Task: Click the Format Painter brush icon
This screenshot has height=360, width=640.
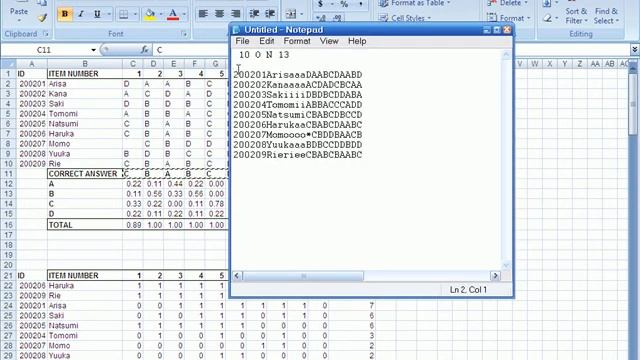Action: 42,18
